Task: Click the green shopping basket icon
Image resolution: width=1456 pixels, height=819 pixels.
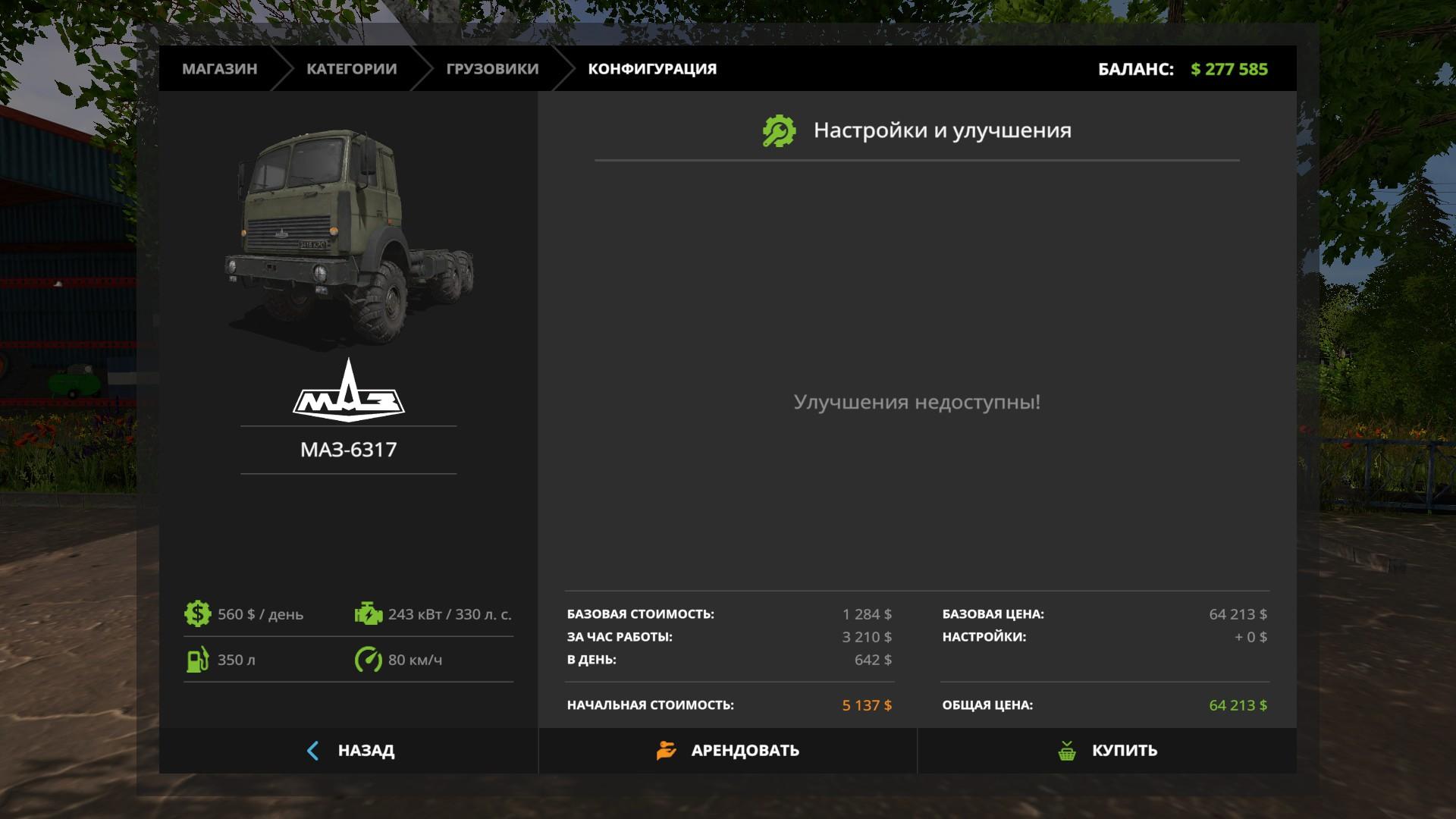Action: (1067, 751)
